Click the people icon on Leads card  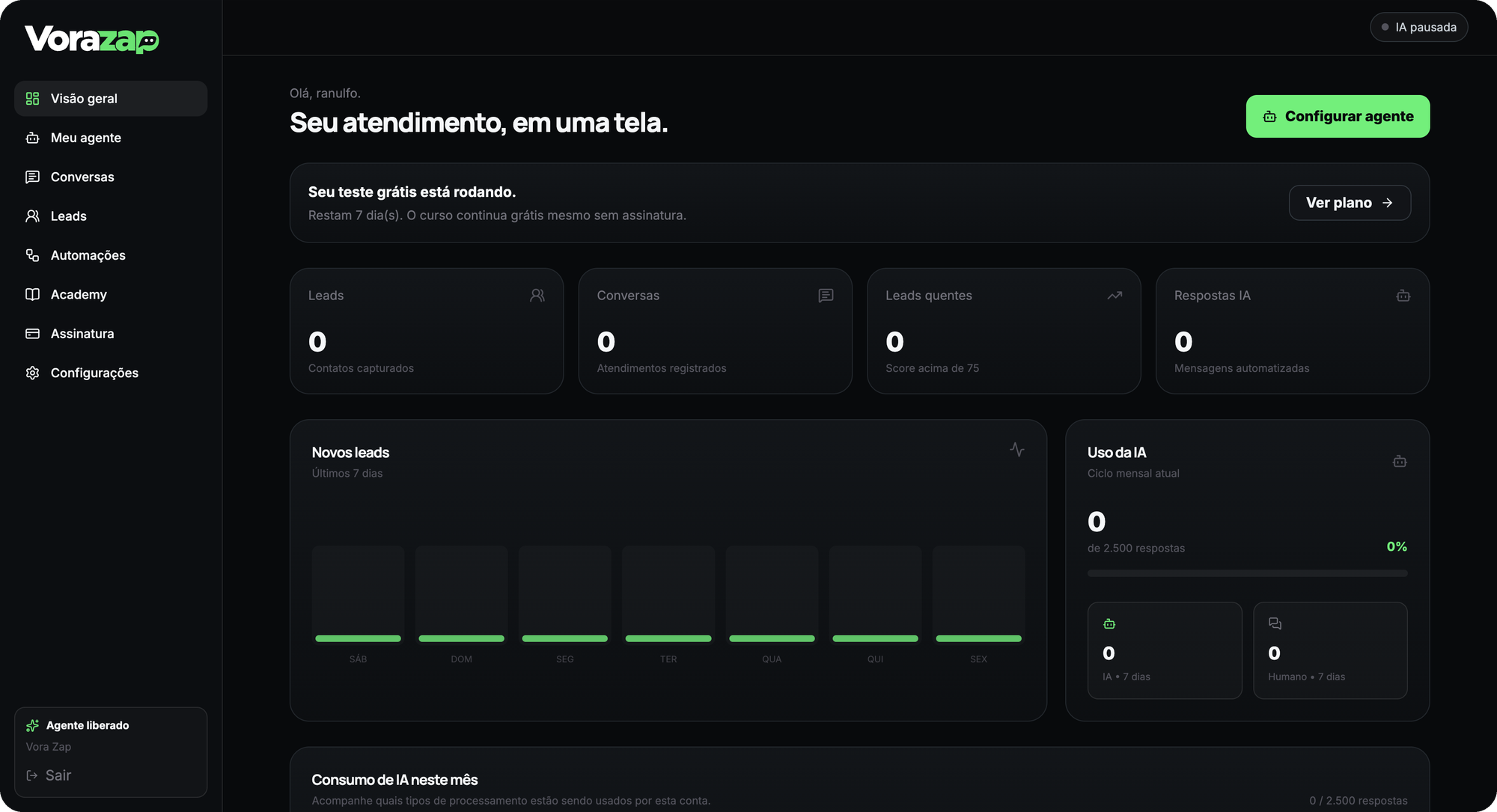(x=537, y=296)
